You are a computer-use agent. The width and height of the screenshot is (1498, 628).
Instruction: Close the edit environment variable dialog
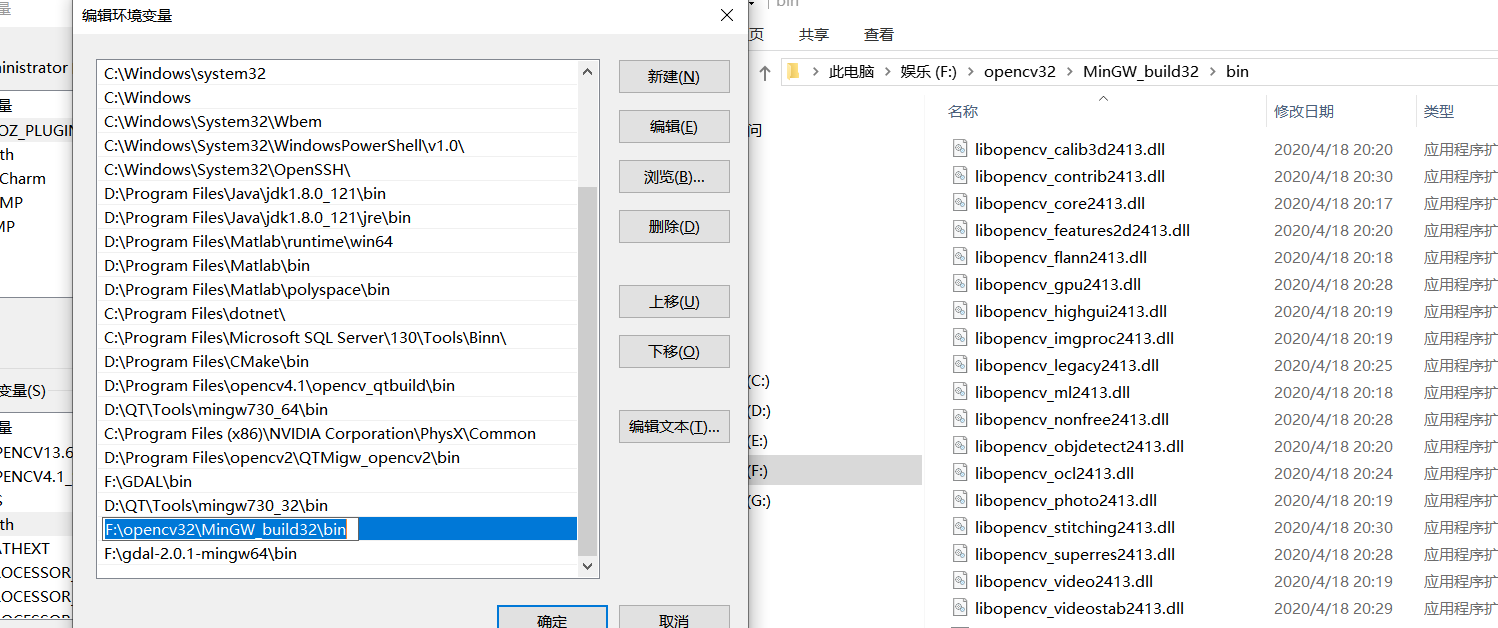coord(726,15)
